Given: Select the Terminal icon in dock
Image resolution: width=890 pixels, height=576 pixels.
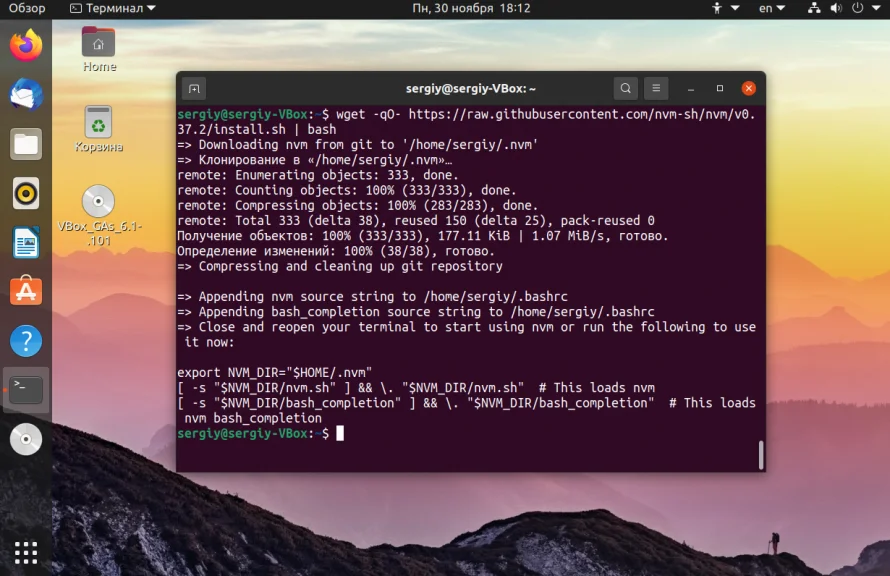Looking at the screenshot, I should tap(26, 390).
